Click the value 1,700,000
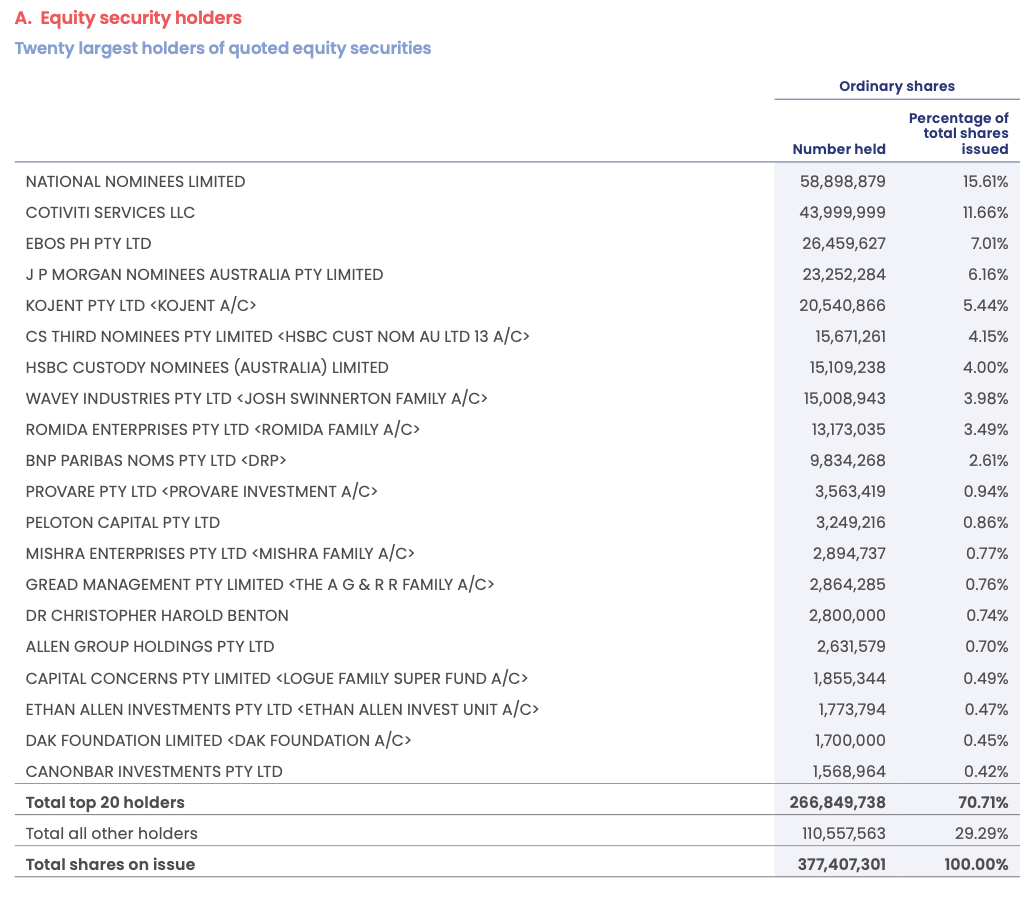This screenshot has width=1031, height=897. pos(850,740)
